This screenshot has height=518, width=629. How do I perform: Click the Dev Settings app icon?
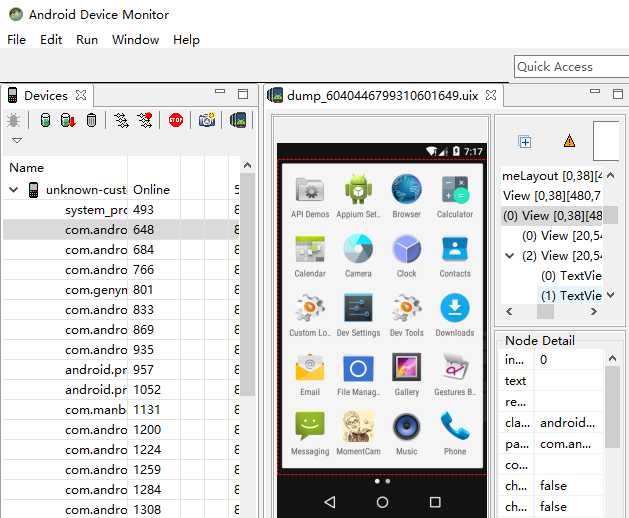click(x=358, y=308)
